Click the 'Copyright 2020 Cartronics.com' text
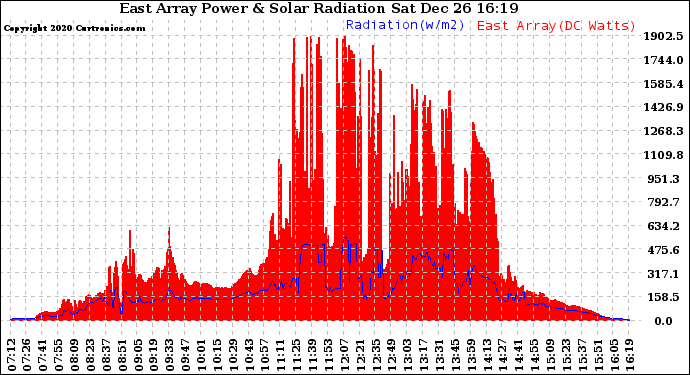The width and height of the screenshot is (690, 375). (75, 28)
